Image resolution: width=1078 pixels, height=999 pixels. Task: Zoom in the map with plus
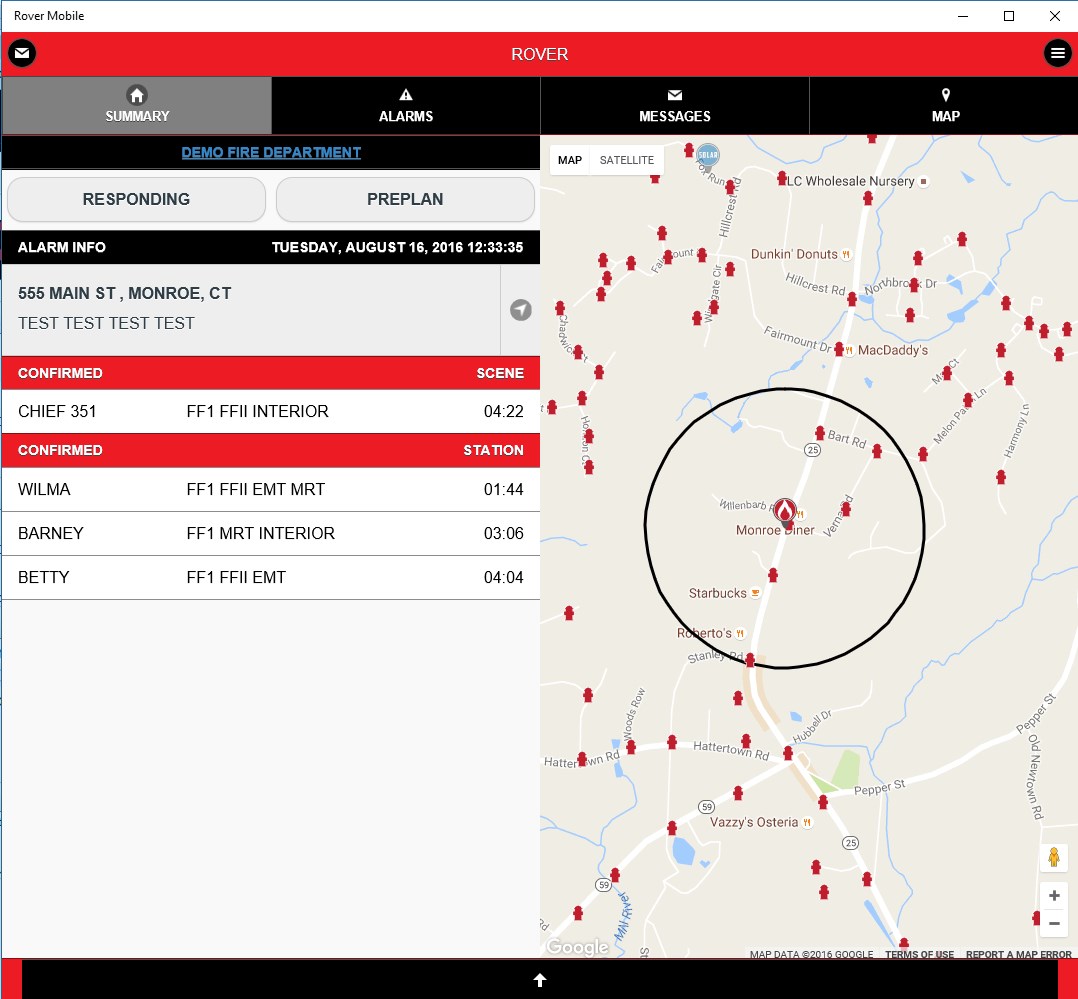tap(1053, 895)
